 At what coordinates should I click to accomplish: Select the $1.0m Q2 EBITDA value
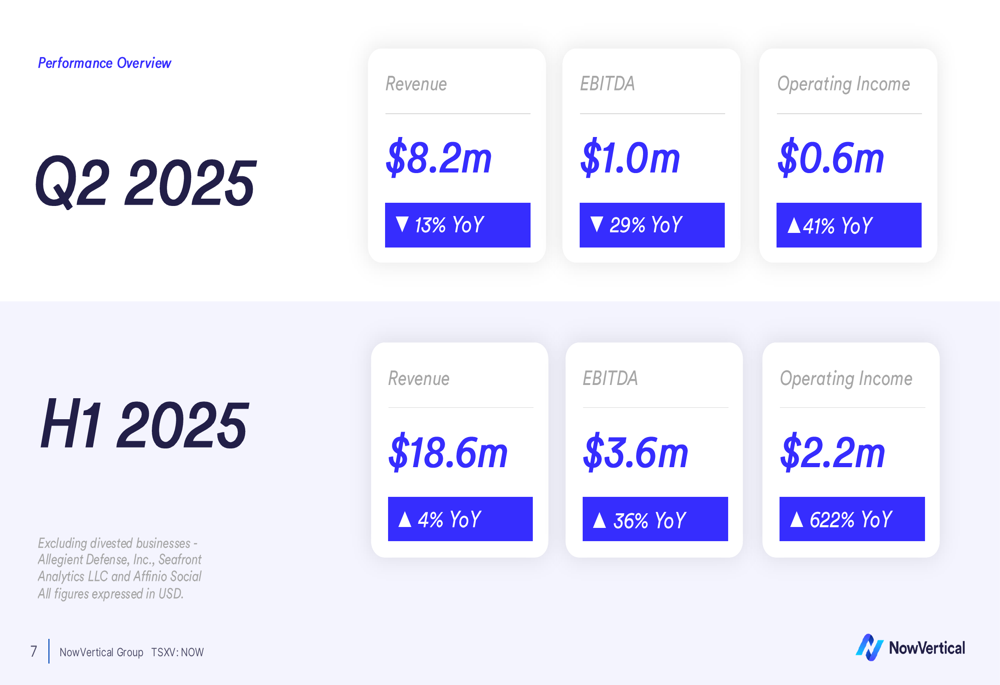pos(630,159)
